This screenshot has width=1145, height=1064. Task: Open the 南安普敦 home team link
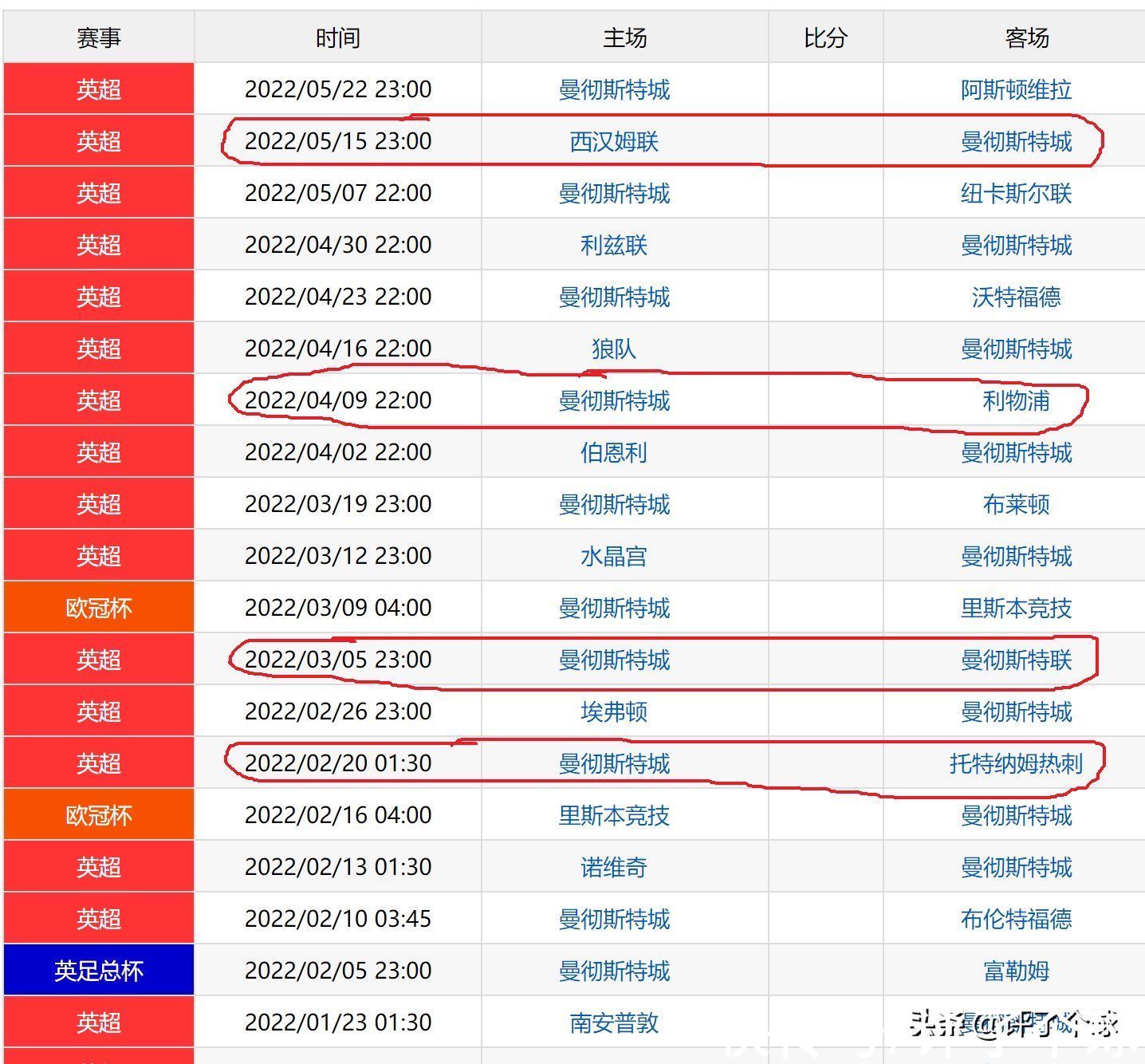tap(614, 1023)
